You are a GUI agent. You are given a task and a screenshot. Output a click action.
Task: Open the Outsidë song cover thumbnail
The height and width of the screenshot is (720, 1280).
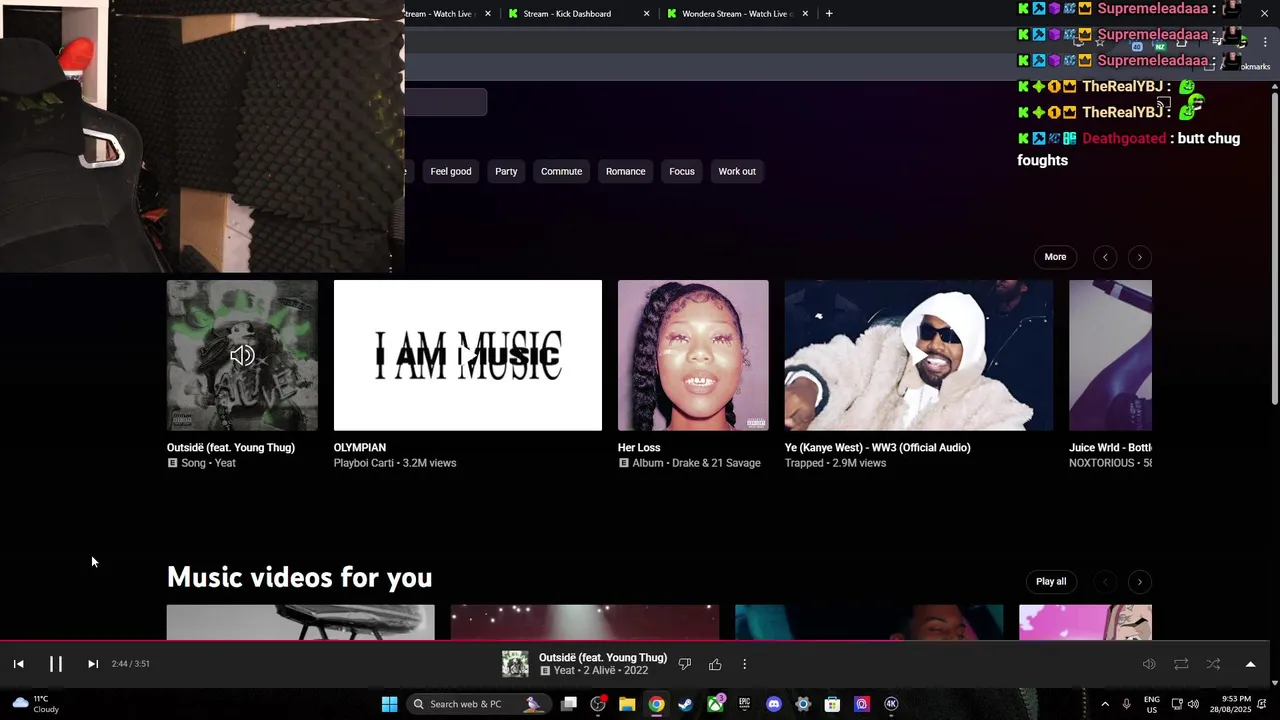[242, 355]
